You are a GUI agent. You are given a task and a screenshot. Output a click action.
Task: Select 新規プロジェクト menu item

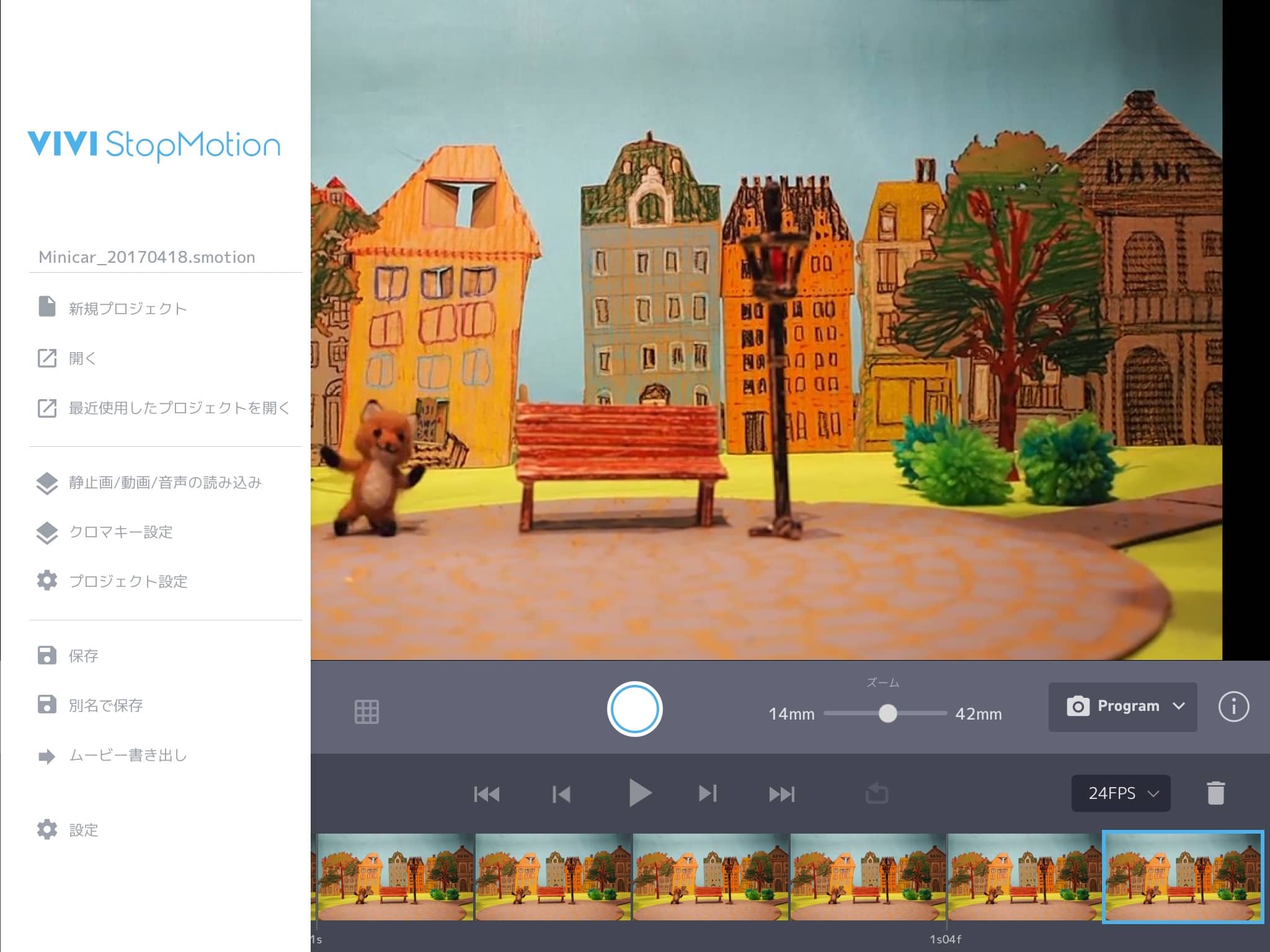[127, 308]
